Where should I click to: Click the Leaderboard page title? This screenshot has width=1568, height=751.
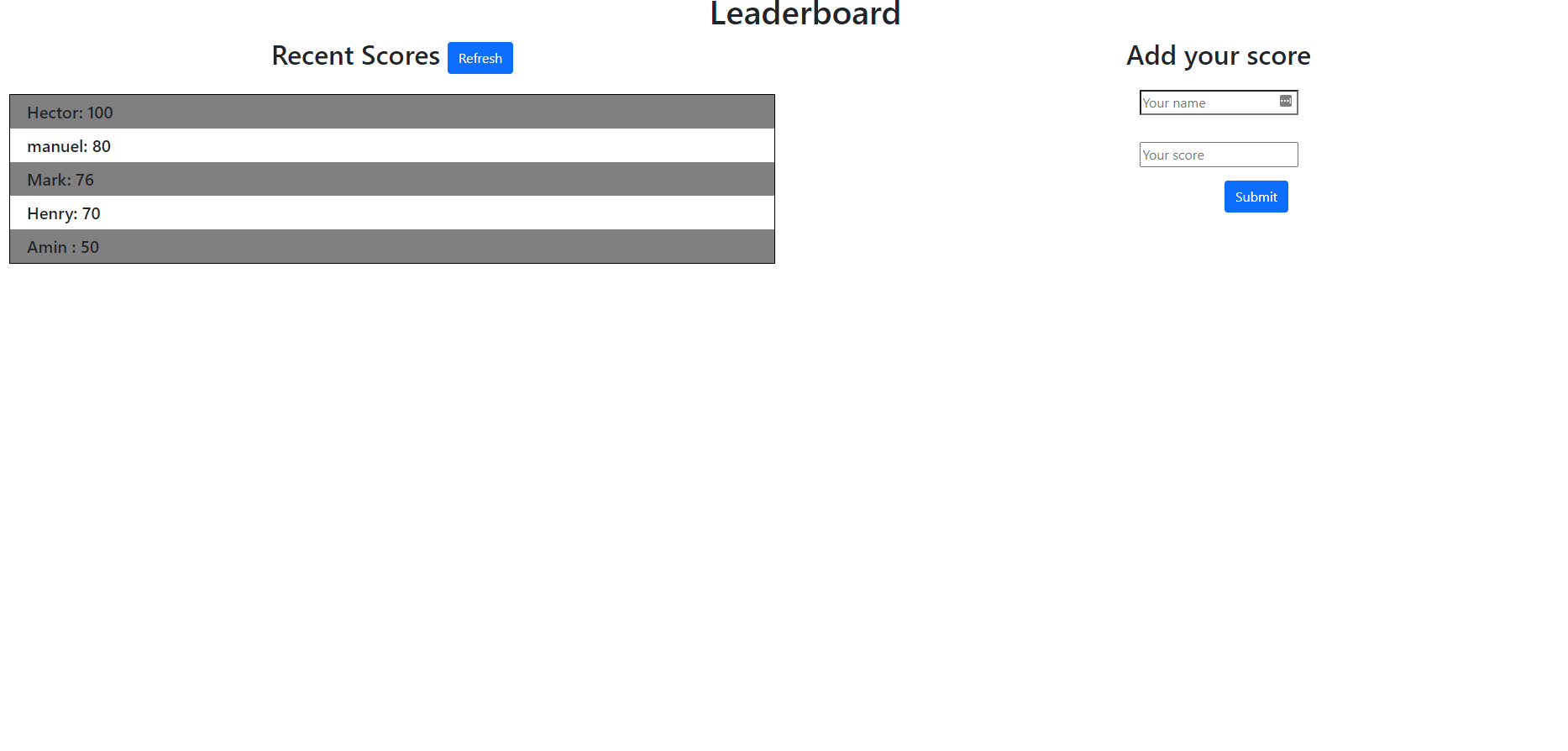pos(805,13)
